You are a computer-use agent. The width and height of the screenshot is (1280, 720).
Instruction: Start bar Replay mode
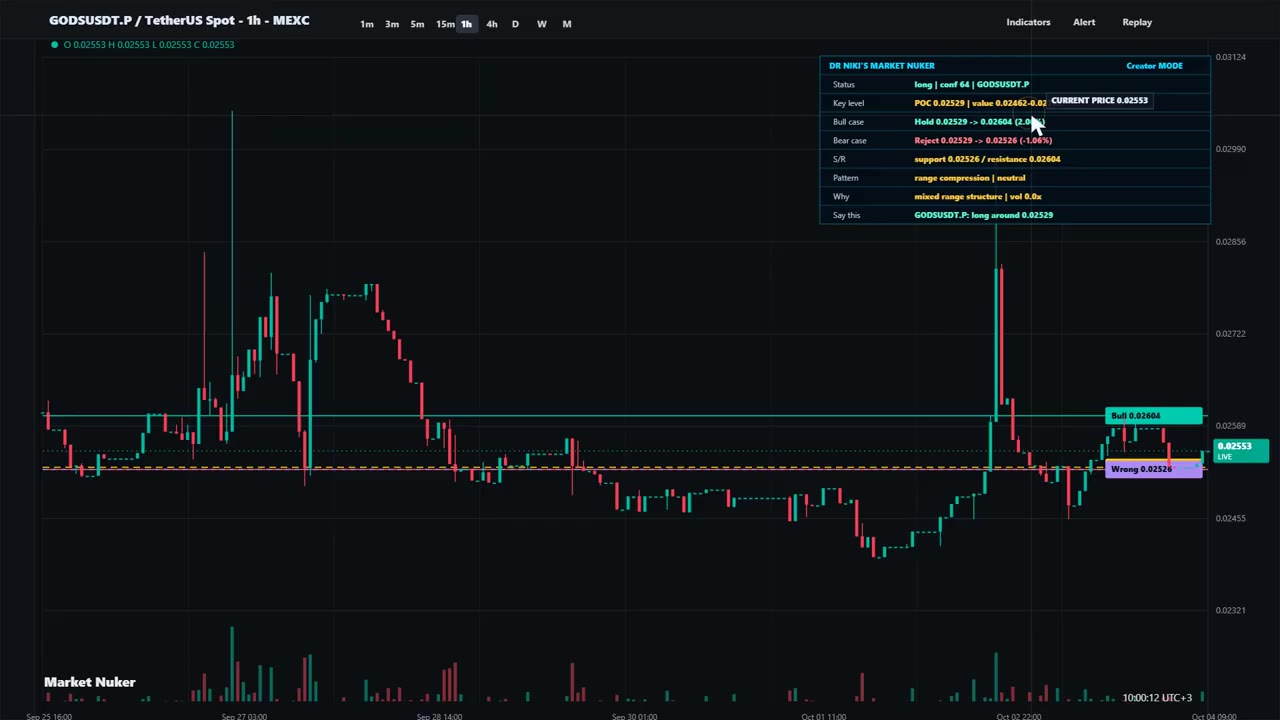(x=1137, y=22)
